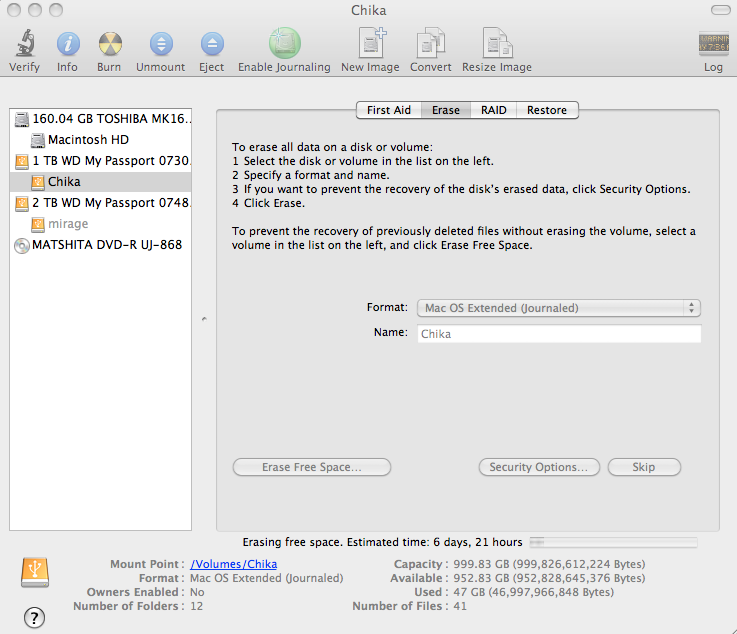
Task: Open the /Volumes/Chika mount point link
Action: pyautogui.click(x=234, y=564)
